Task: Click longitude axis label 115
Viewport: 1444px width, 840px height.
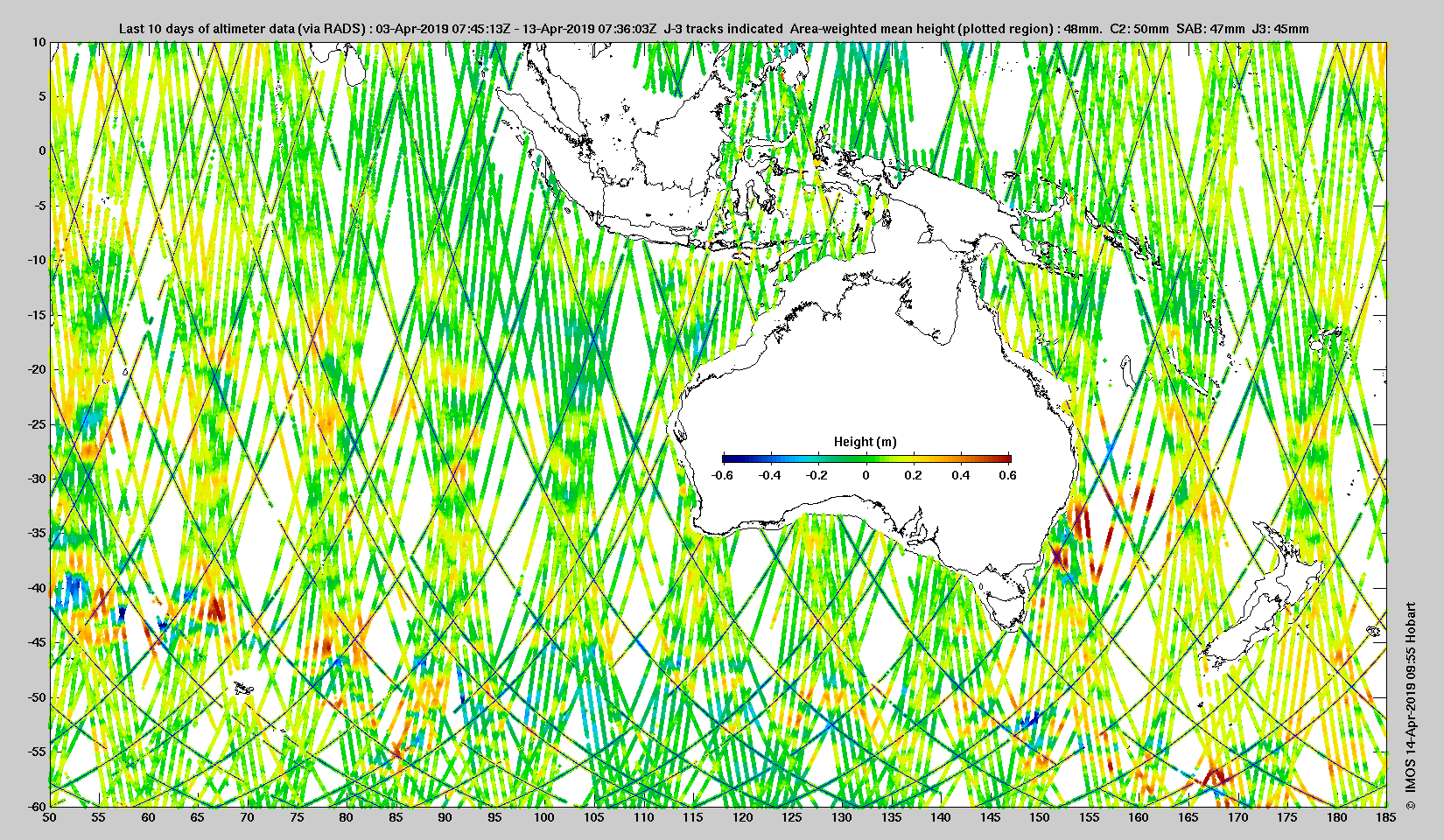Action: pyautogui.click(x=693, y=817)
